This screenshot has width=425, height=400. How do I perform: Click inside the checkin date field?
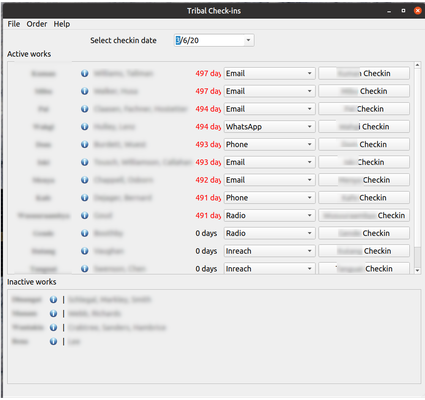point(209,40)
